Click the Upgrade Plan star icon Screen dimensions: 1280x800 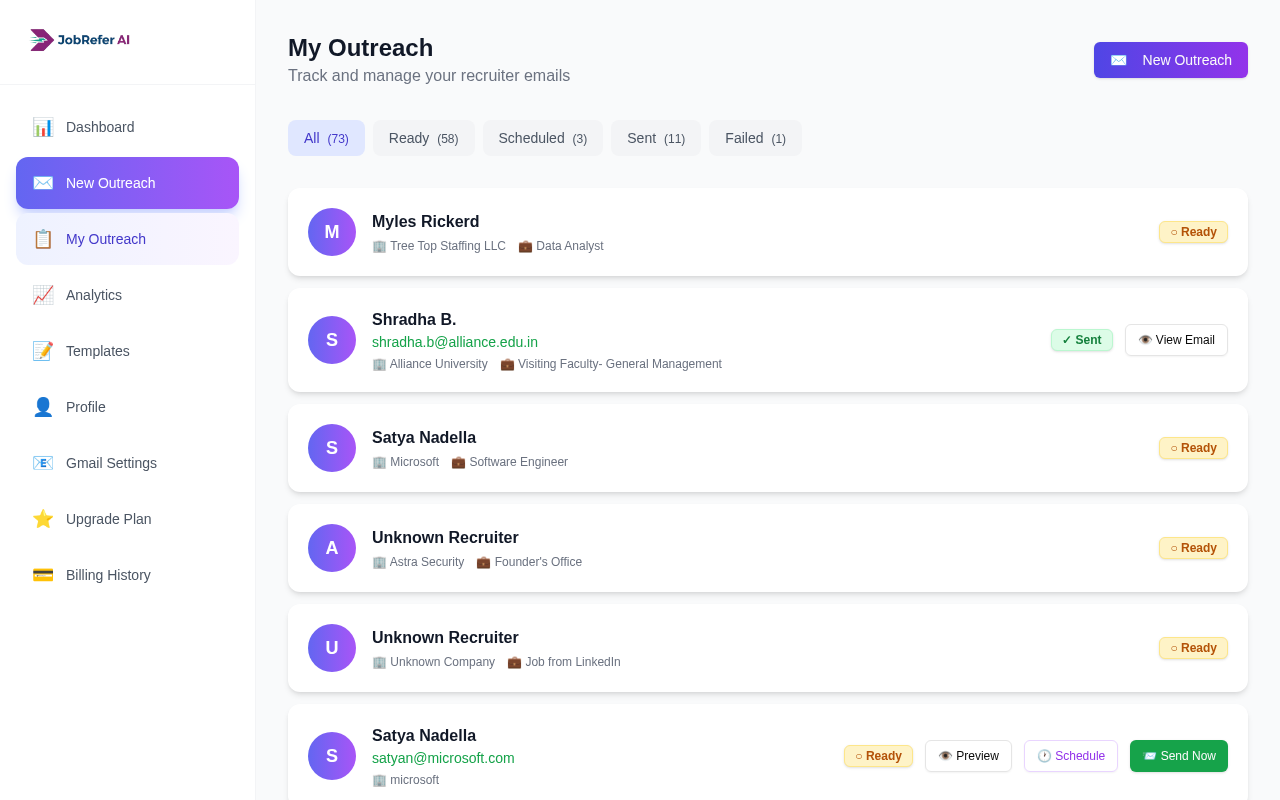[43, 519]
